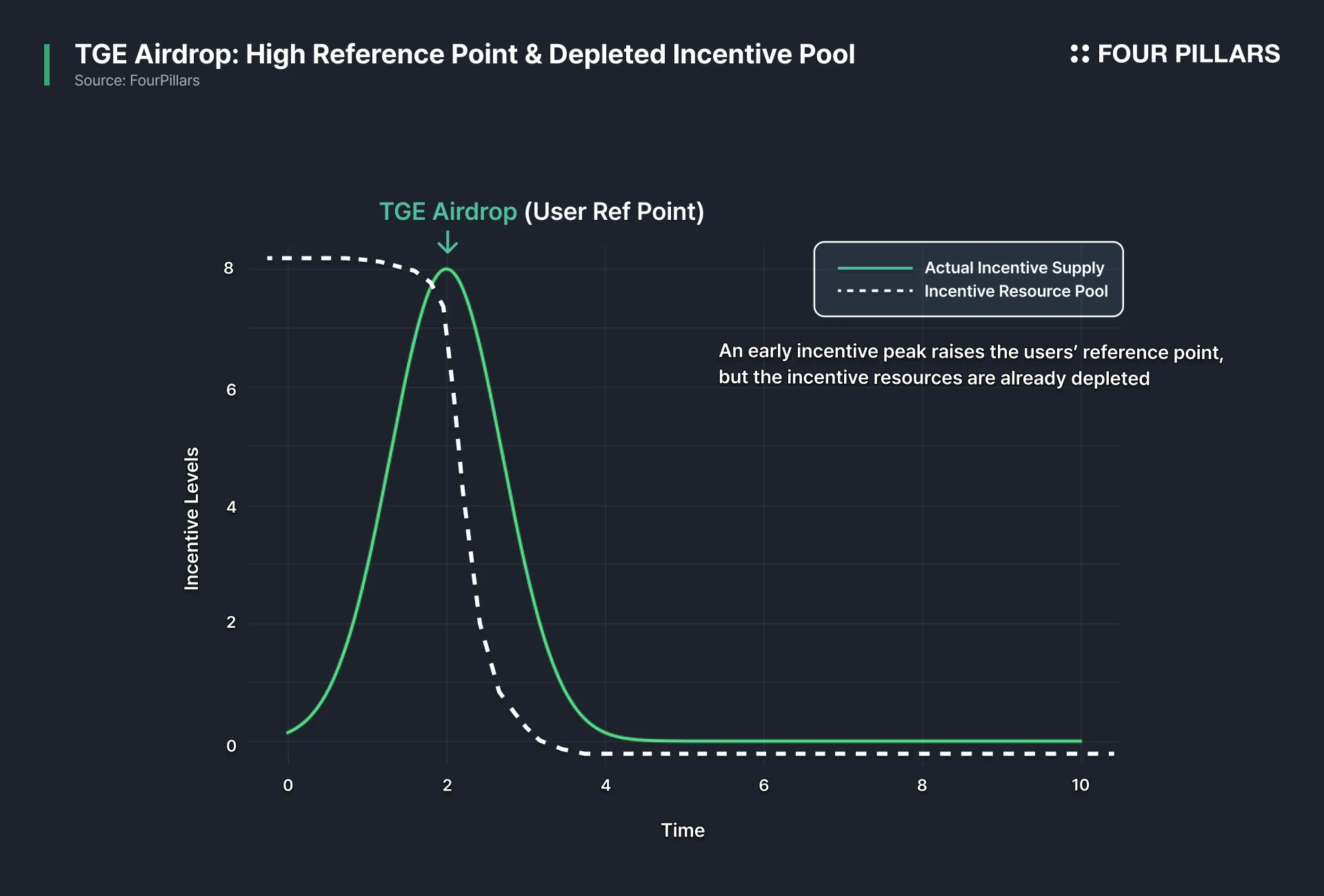Click the y-axis tick label 2
Screen dimensions: 1324x896
[231, 622]
